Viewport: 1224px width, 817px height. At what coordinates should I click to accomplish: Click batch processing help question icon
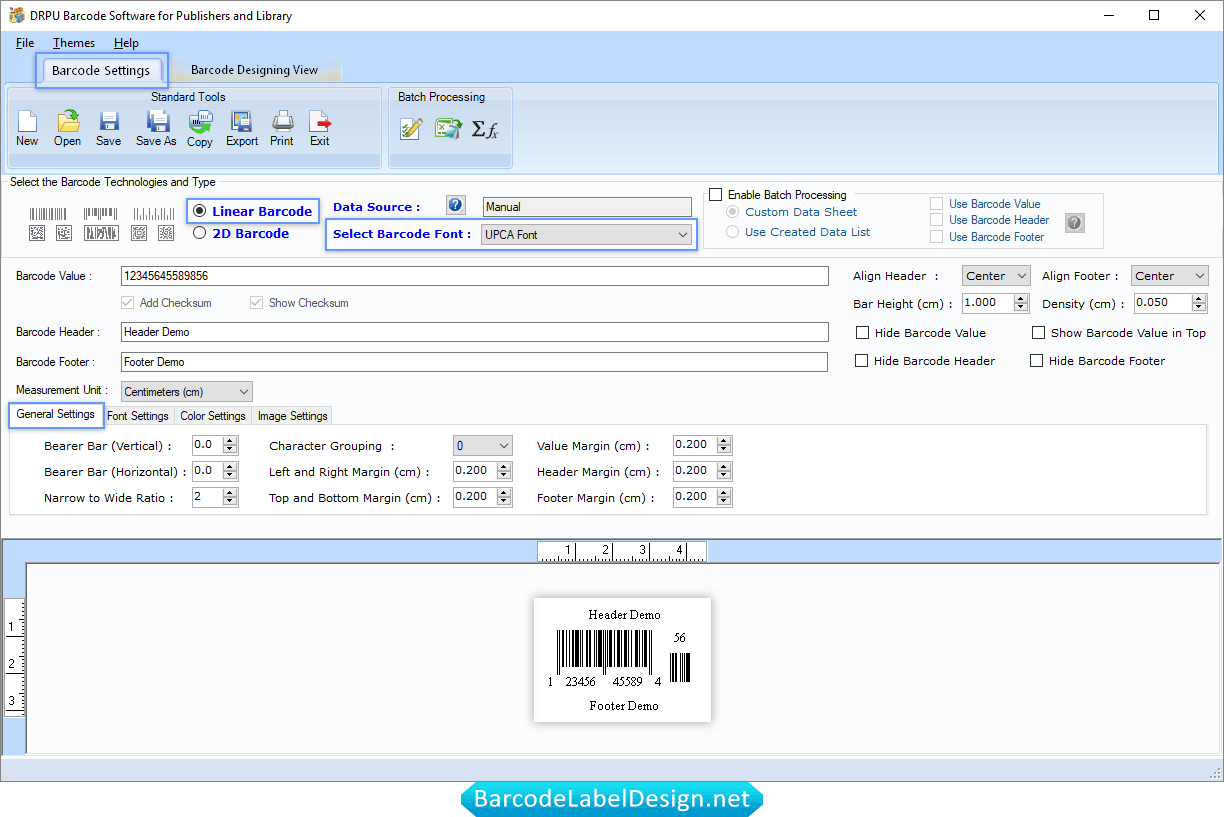1075,223
